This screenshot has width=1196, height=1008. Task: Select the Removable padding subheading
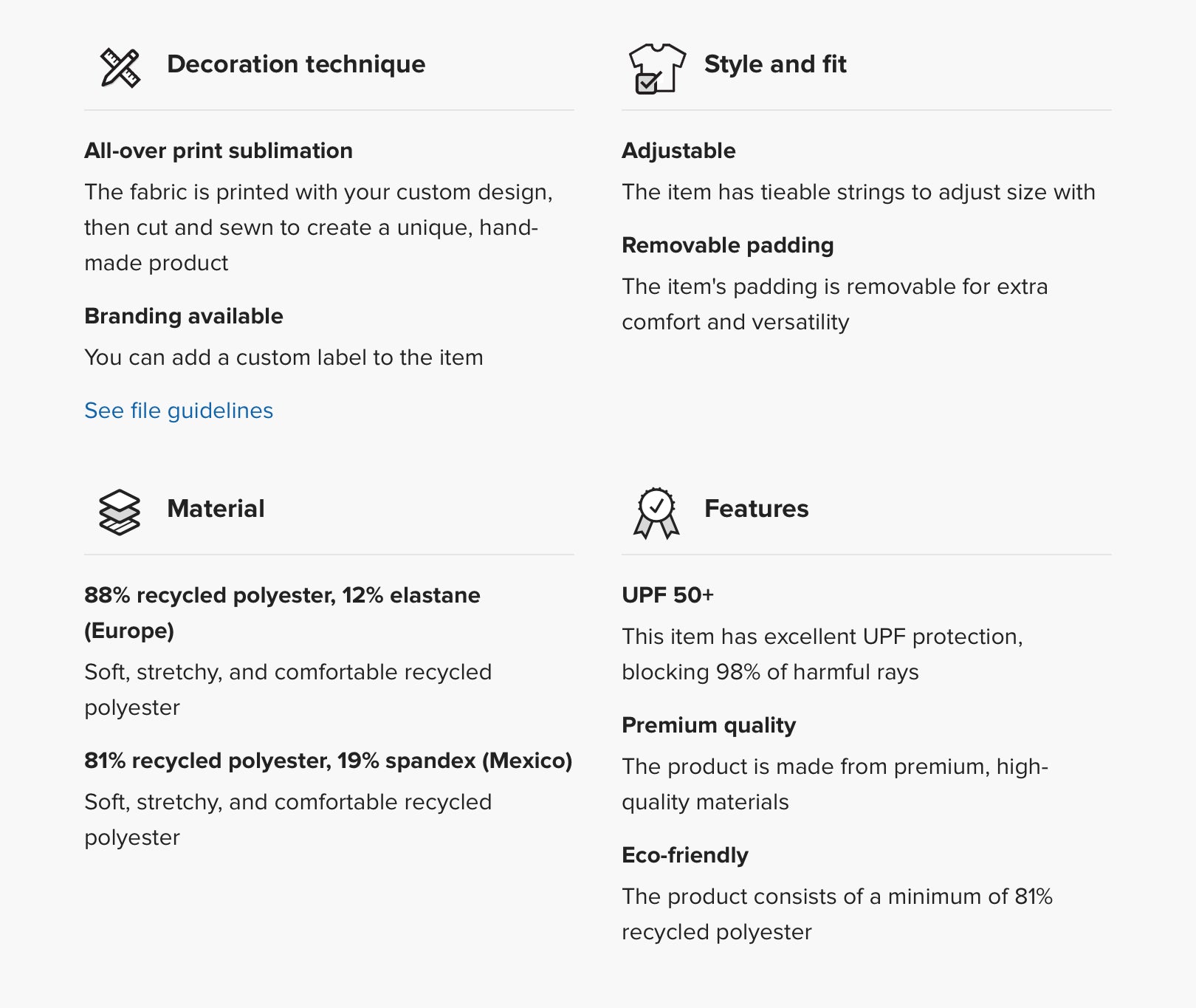tap(727, 245)
